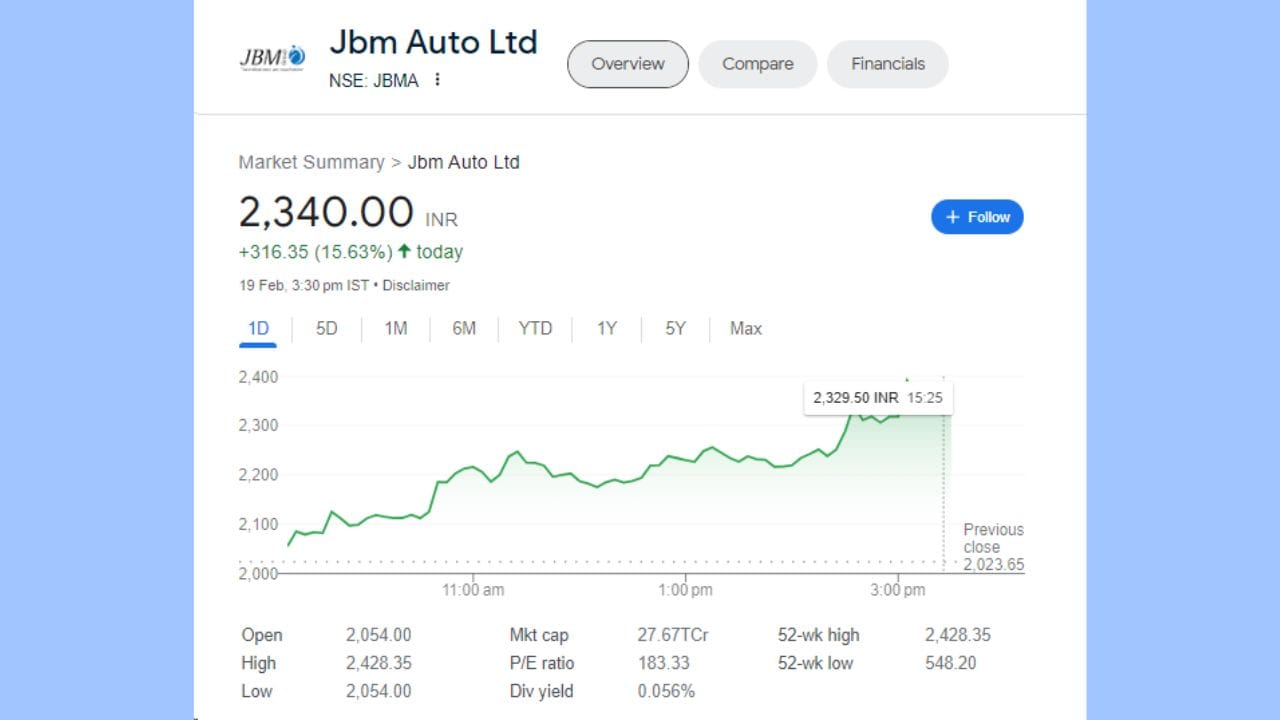Switch chart to 5D range
1280x720 pixels.
327,329
